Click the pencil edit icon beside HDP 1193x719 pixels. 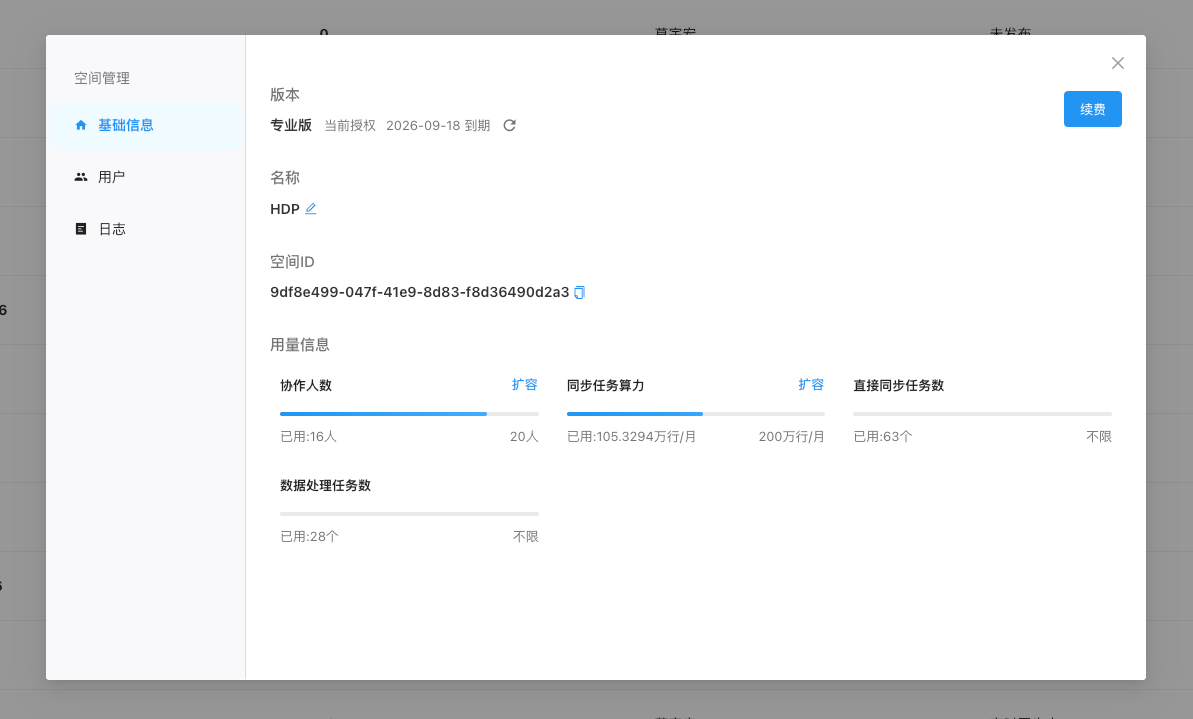pyautogui.click(x=311, y=209)
